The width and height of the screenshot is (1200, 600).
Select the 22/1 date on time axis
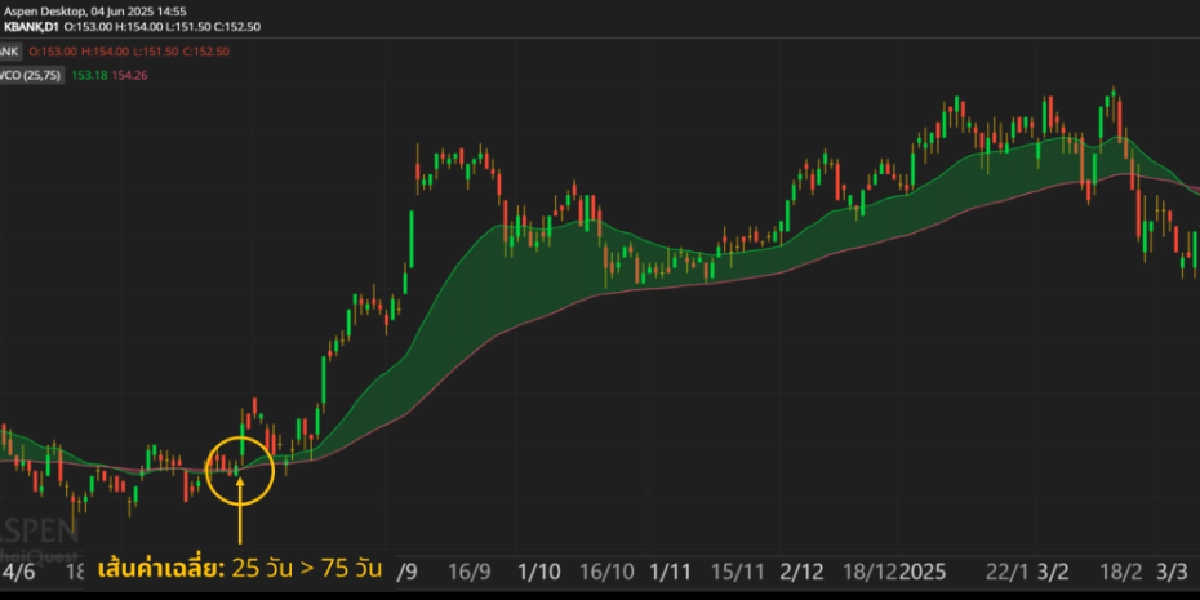(1007, 572)
